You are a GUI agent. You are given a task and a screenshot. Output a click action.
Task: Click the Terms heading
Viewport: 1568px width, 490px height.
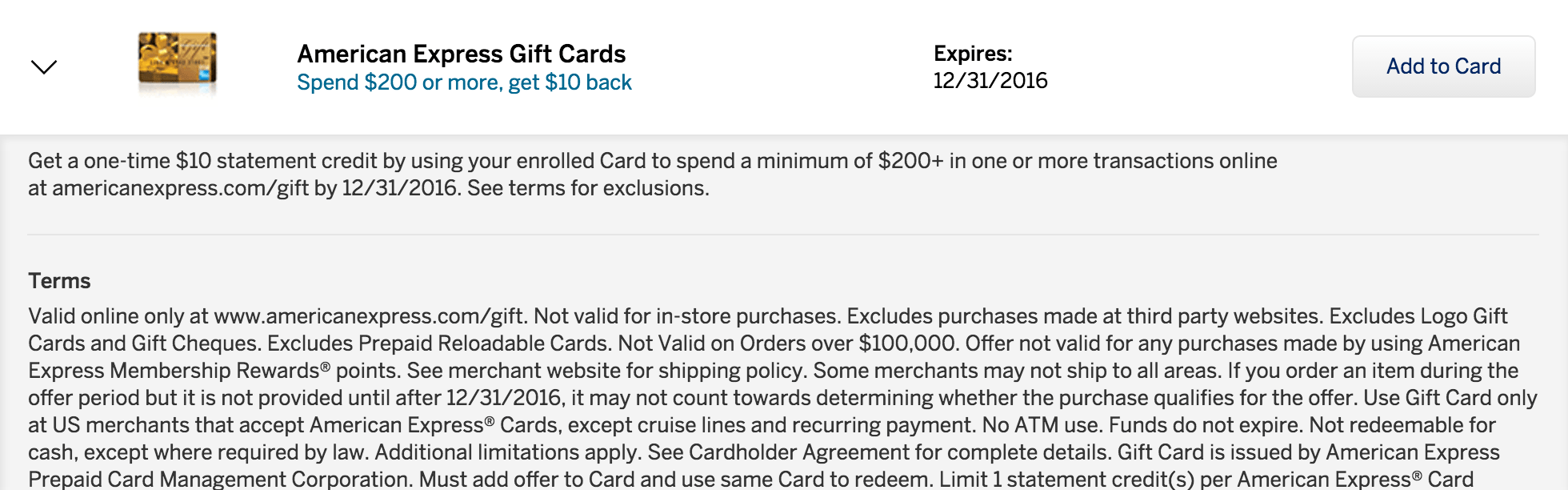pos(59,281)
